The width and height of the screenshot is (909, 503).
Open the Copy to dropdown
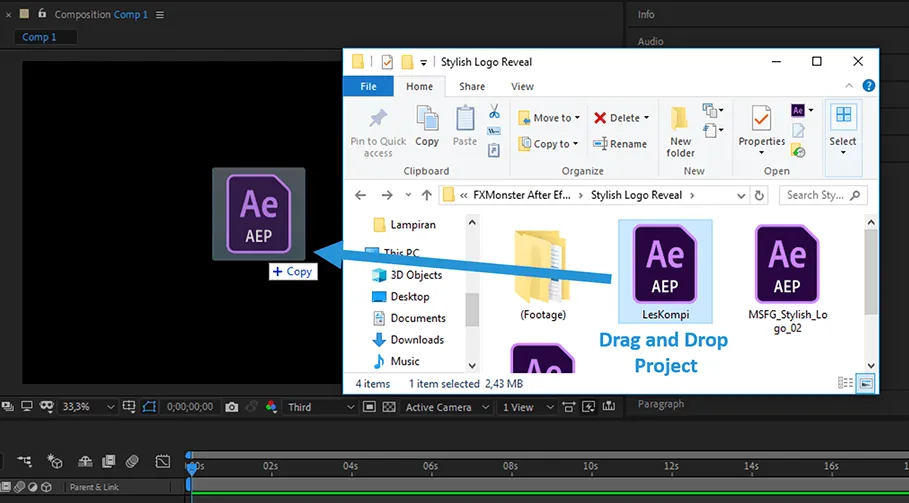coord(548,144)
